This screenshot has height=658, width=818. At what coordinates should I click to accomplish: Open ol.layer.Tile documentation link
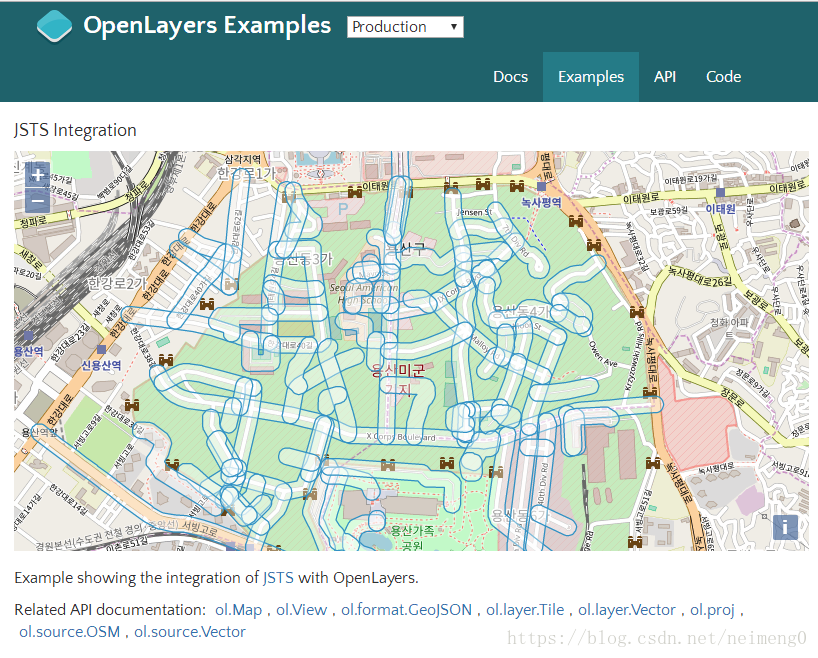tap(525, 609)
